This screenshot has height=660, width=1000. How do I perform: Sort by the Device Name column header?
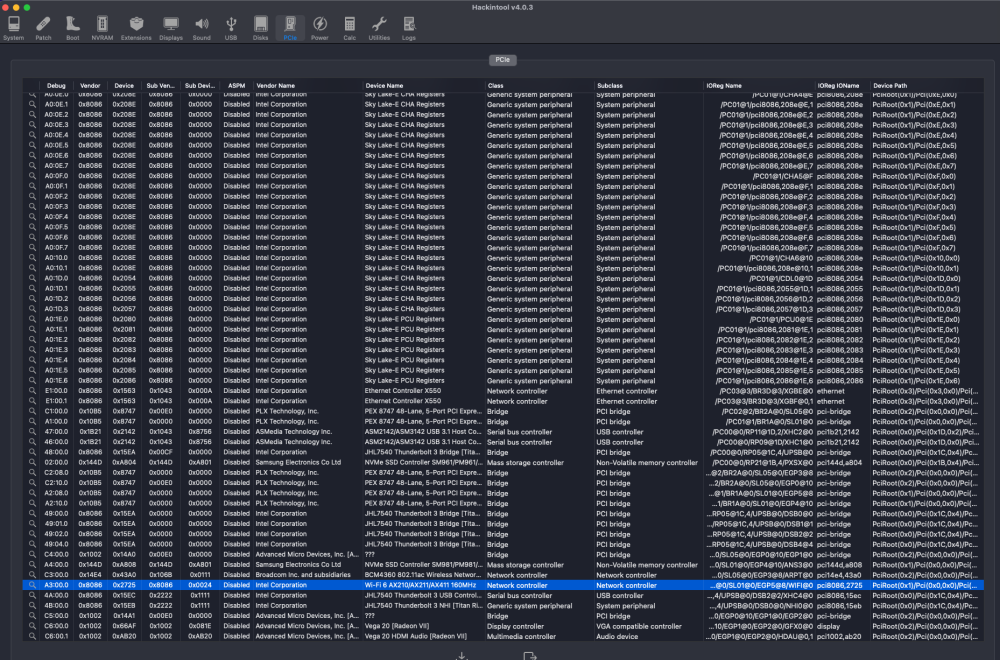(423, 85)
